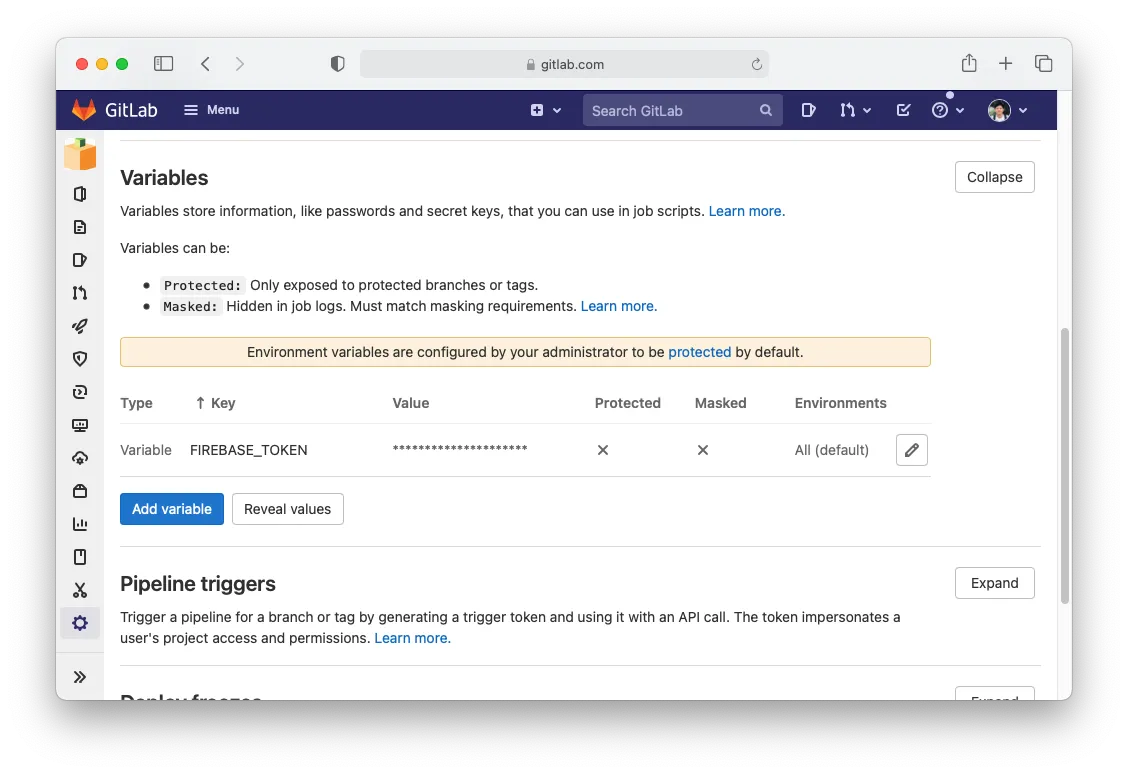Image resolution: width=1128 pixels, height=774 pixels.
Task: Expand the Pipeline triggers section
Action: click(x=994, y=583)
